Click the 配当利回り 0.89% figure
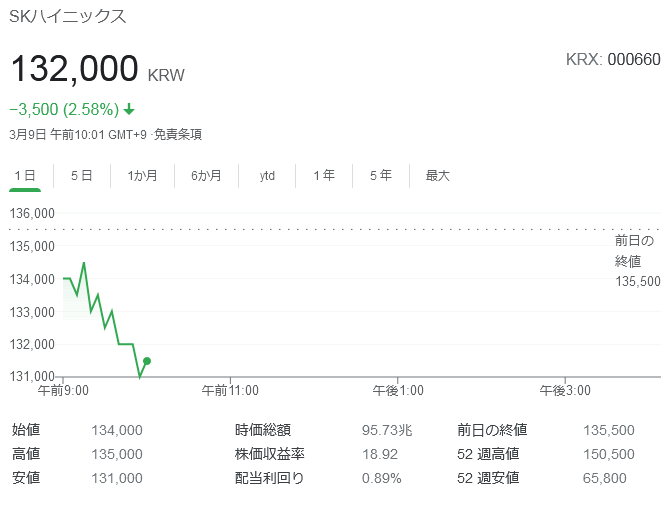This screenshot has height=506, width=668. point(381,478)
